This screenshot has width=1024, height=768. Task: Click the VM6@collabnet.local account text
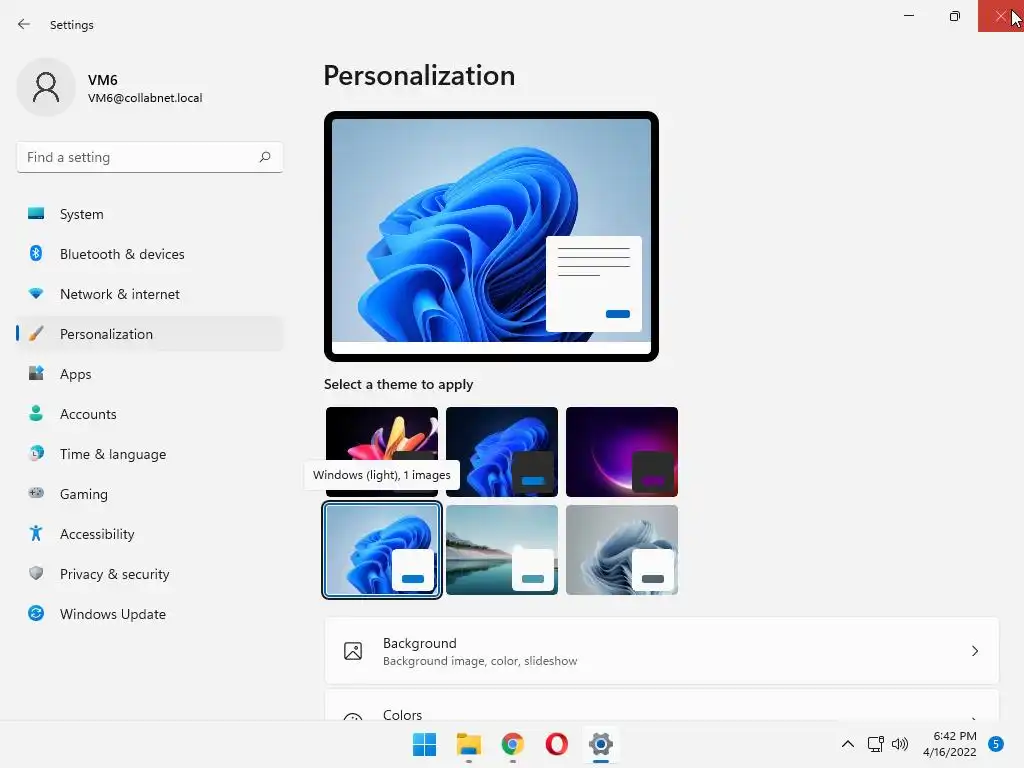(x=145, y=98)
